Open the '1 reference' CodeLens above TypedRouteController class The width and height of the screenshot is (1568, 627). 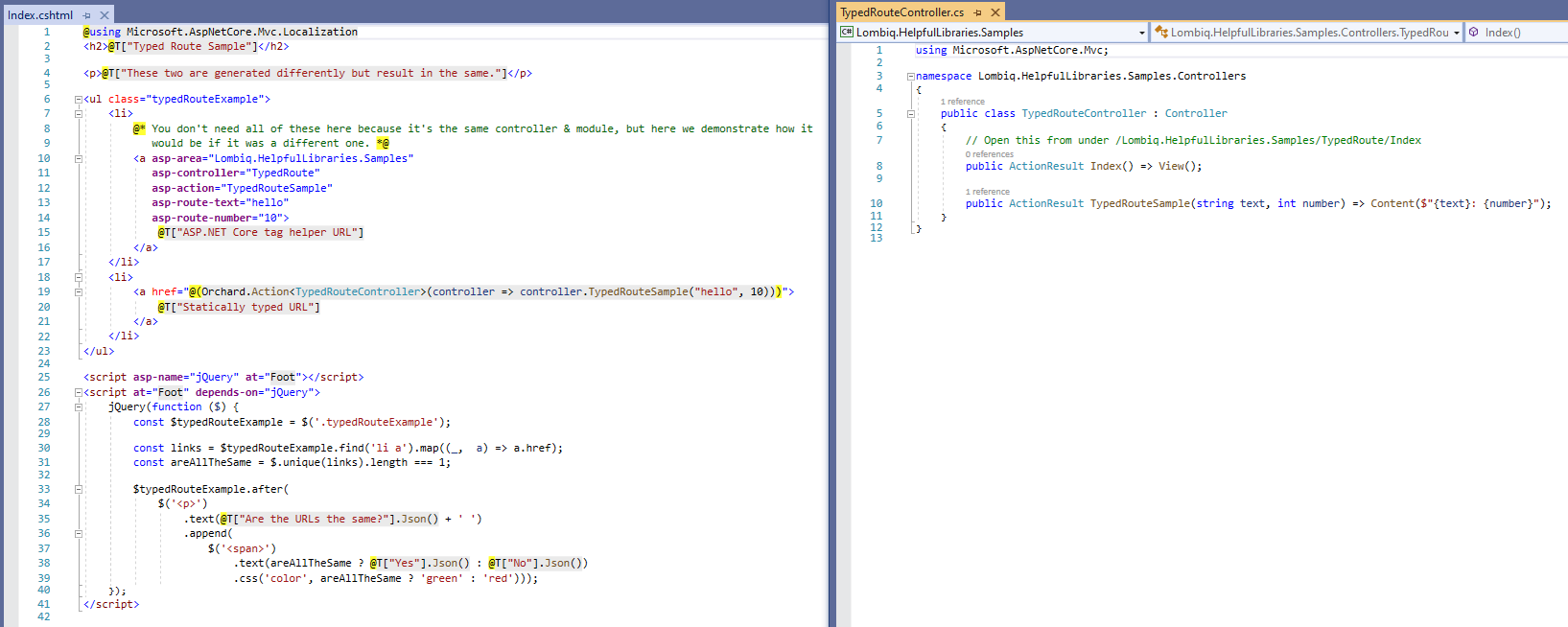pyautogui.click(x=962, y=102)
